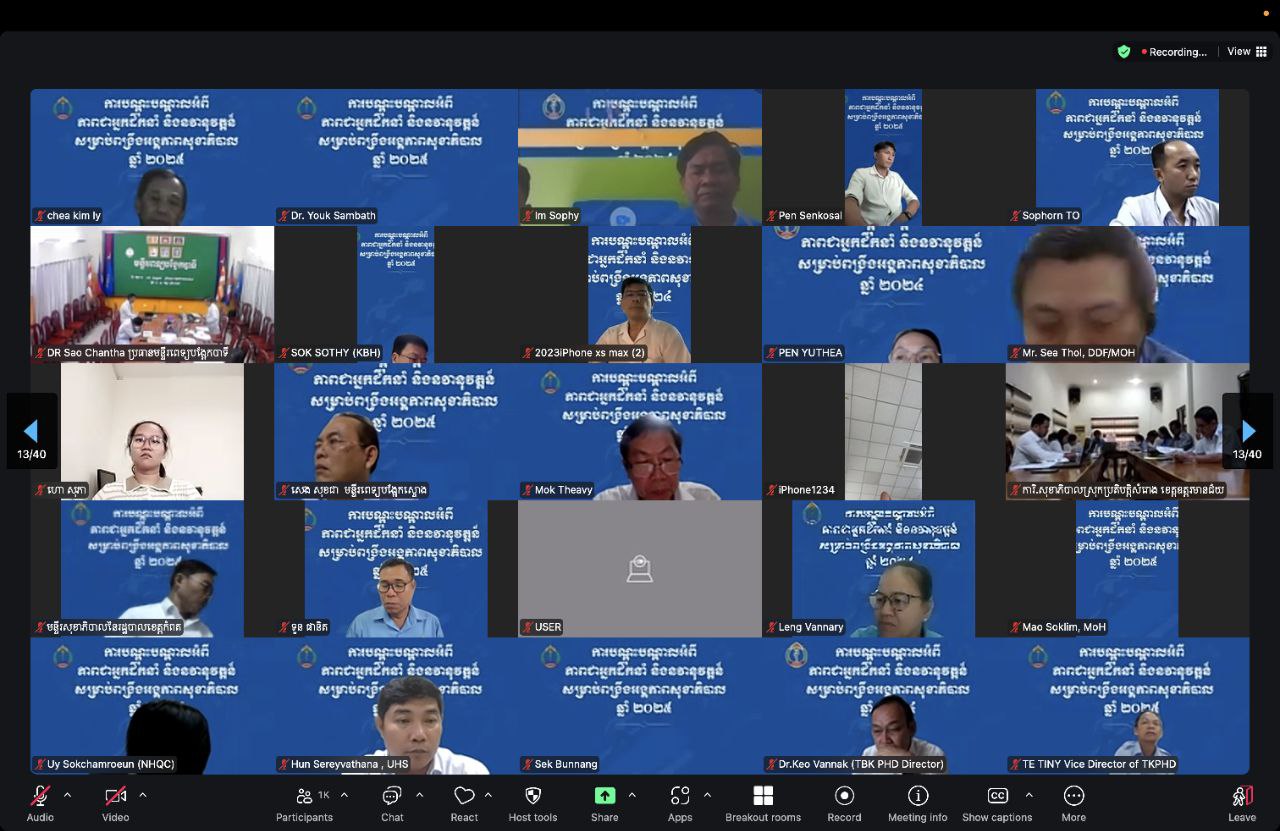Image resolution: width=1280 pixels, height=831 pixels.
Task: Start screen sharing with Share
Action: point(605,803)
